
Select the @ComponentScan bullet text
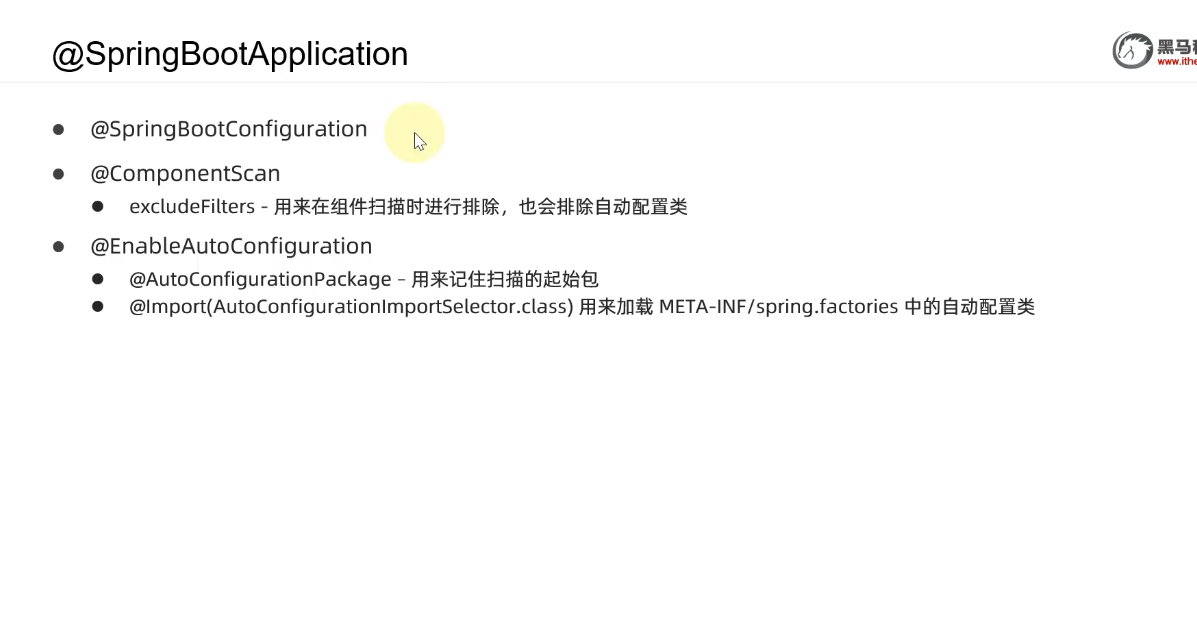(x=186, y=173)
